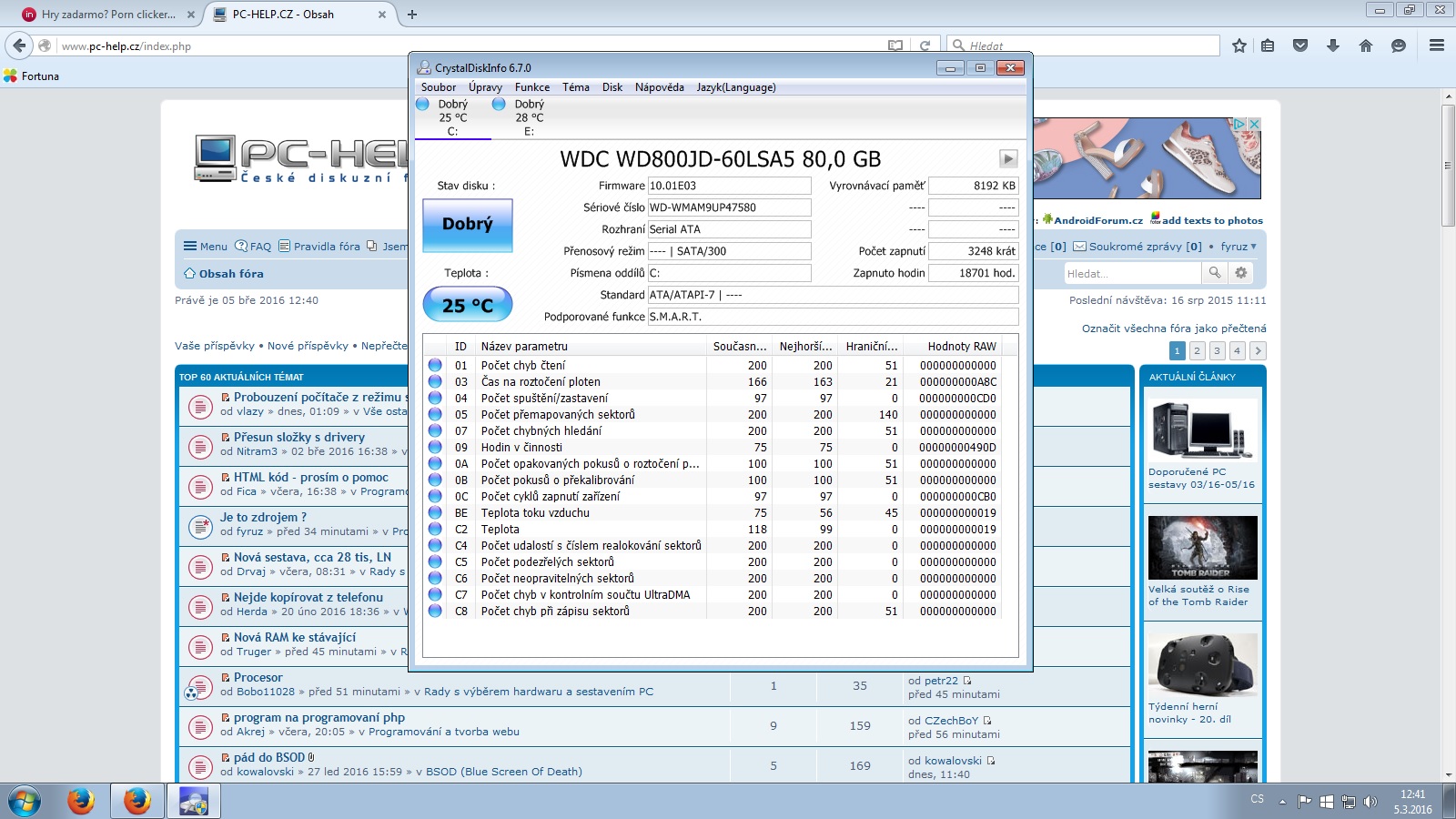Click the 25 °C temperature button
This screenshot has height=819, width=1456.
(x=468, y=305)
